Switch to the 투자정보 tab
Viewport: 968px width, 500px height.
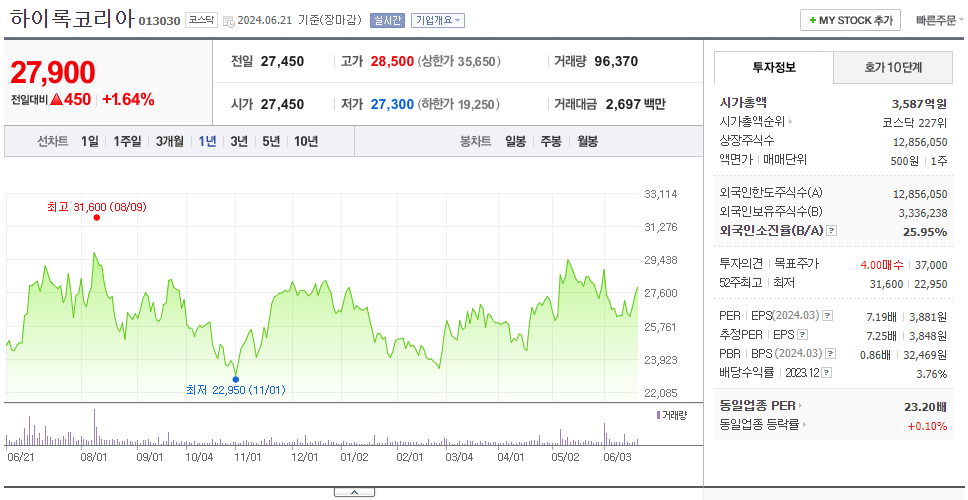[x=774, y=67]
